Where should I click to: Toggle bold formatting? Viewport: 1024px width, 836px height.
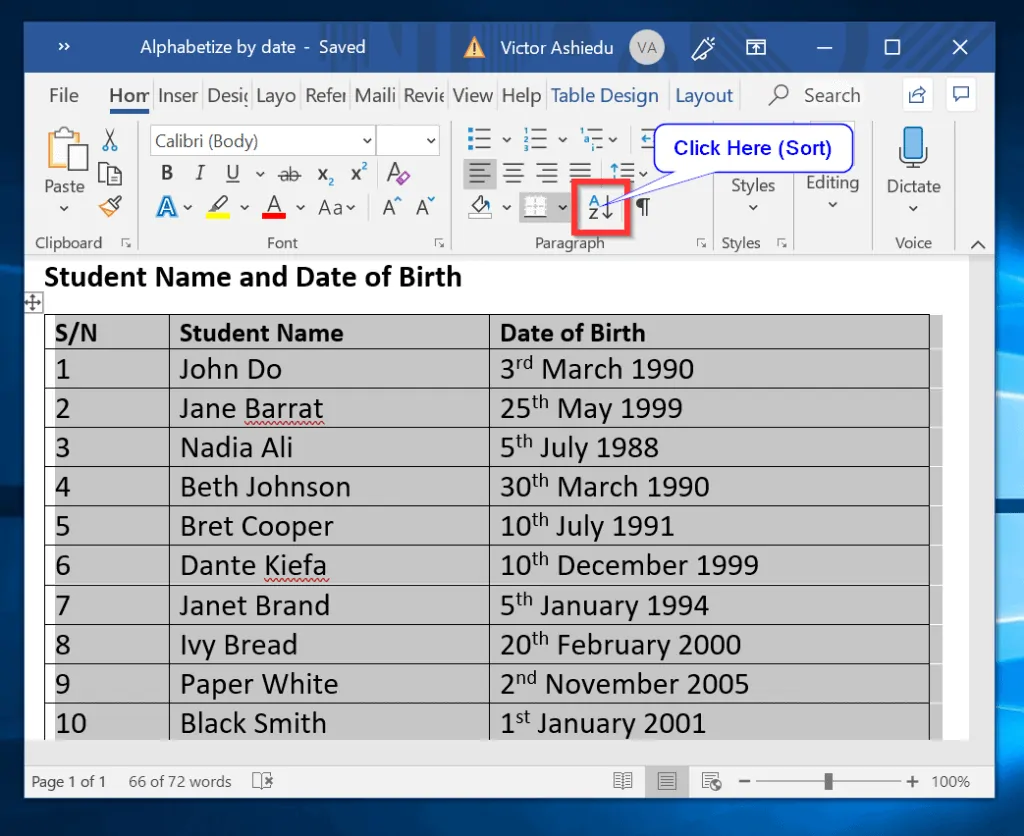(166, 172)
